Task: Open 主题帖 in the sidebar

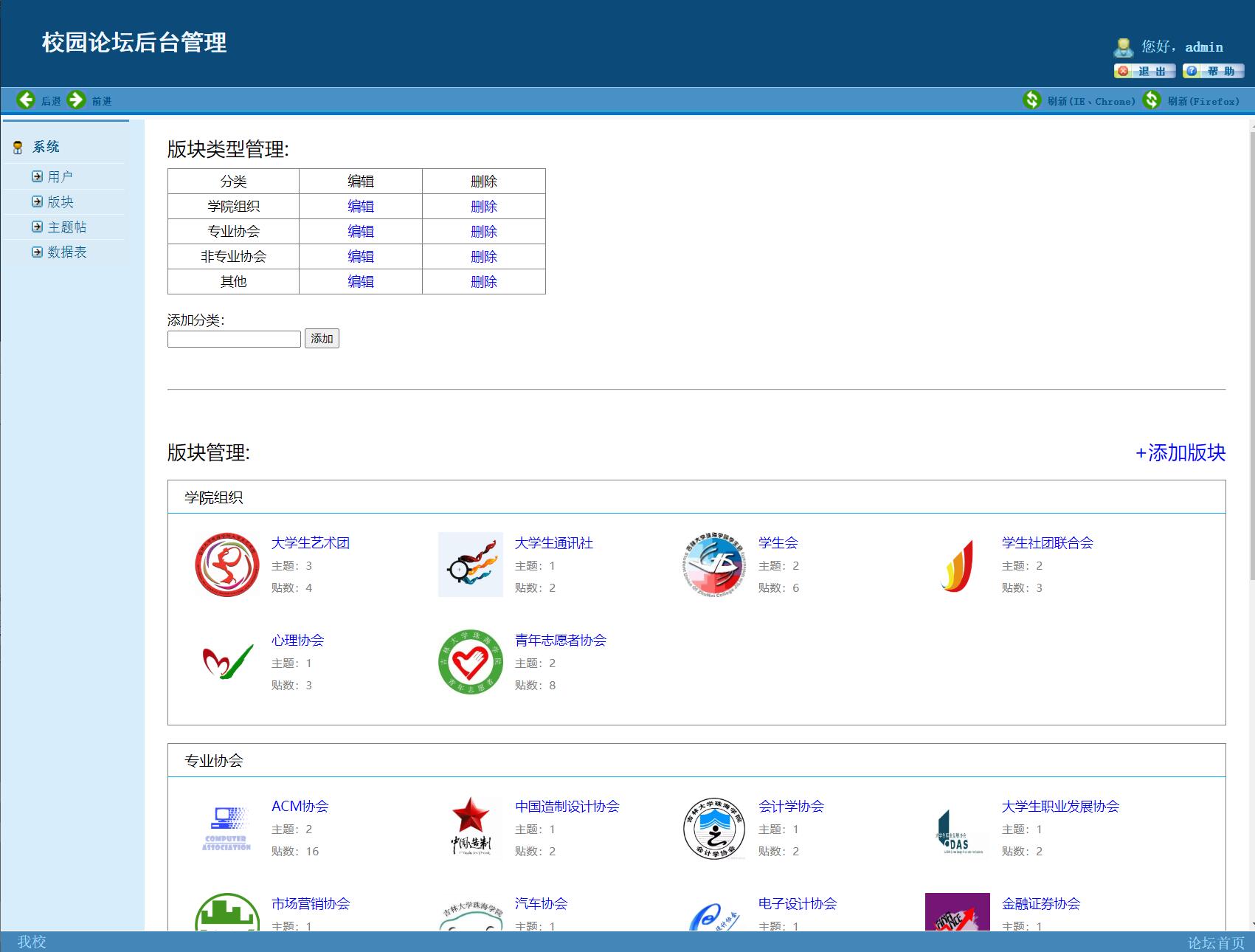Action: click(67, 227)
